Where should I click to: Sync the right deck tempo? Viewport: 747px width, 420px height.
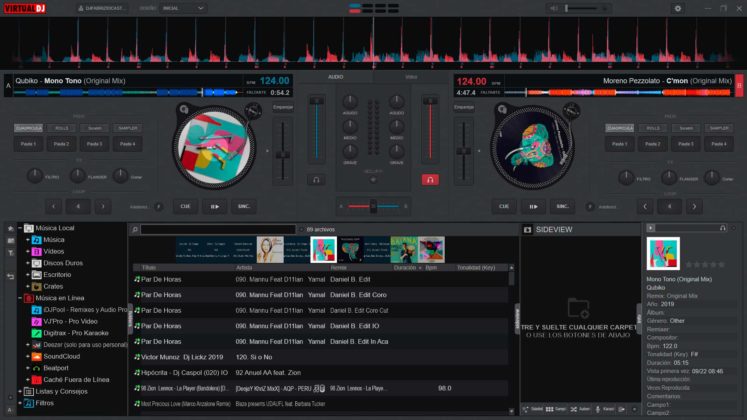[563, 206]
